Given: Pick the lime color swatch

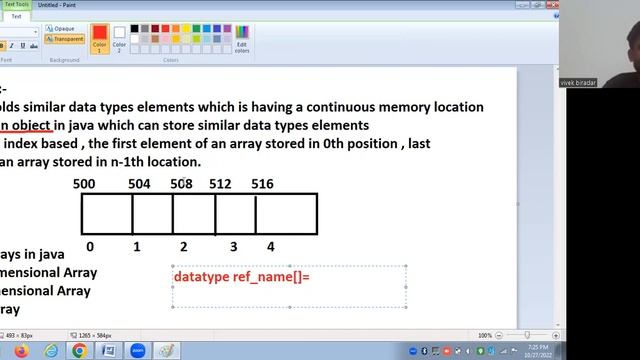Looking at the screenshot, I should click(x=196, y=39).
